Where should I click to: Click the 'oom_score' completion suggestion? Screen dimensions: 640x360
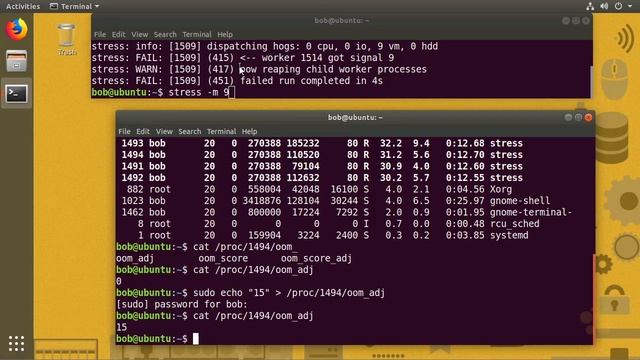tap(223, 258)
